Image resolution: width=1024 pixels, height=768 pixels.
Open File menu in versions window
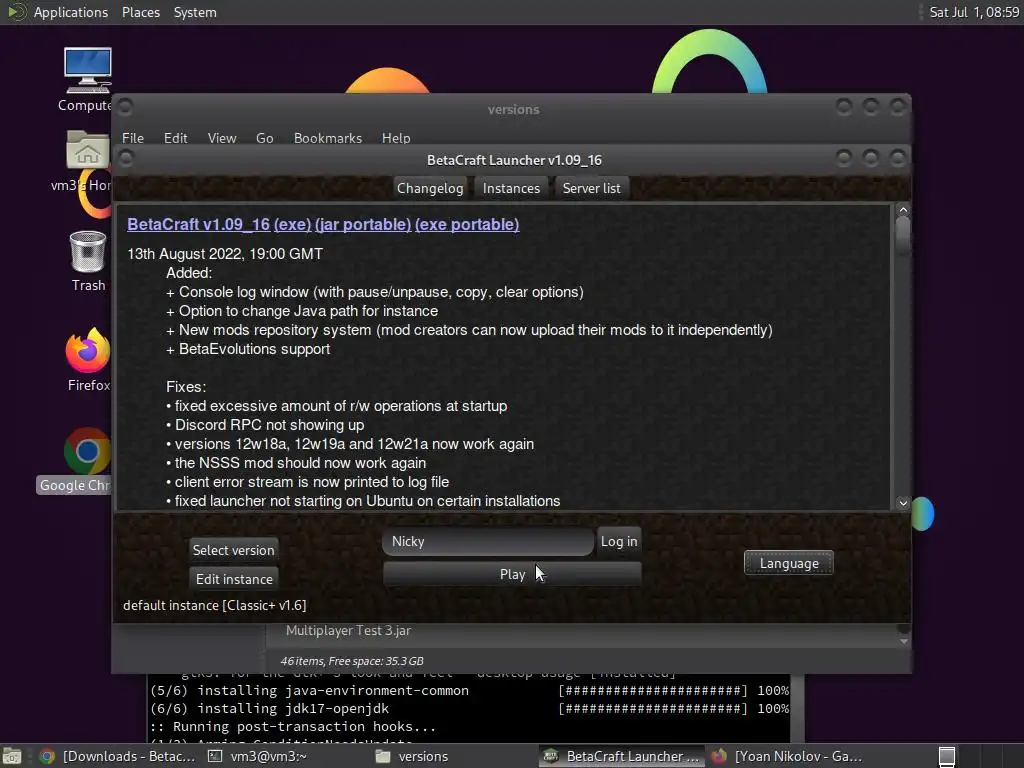(133, 138)
